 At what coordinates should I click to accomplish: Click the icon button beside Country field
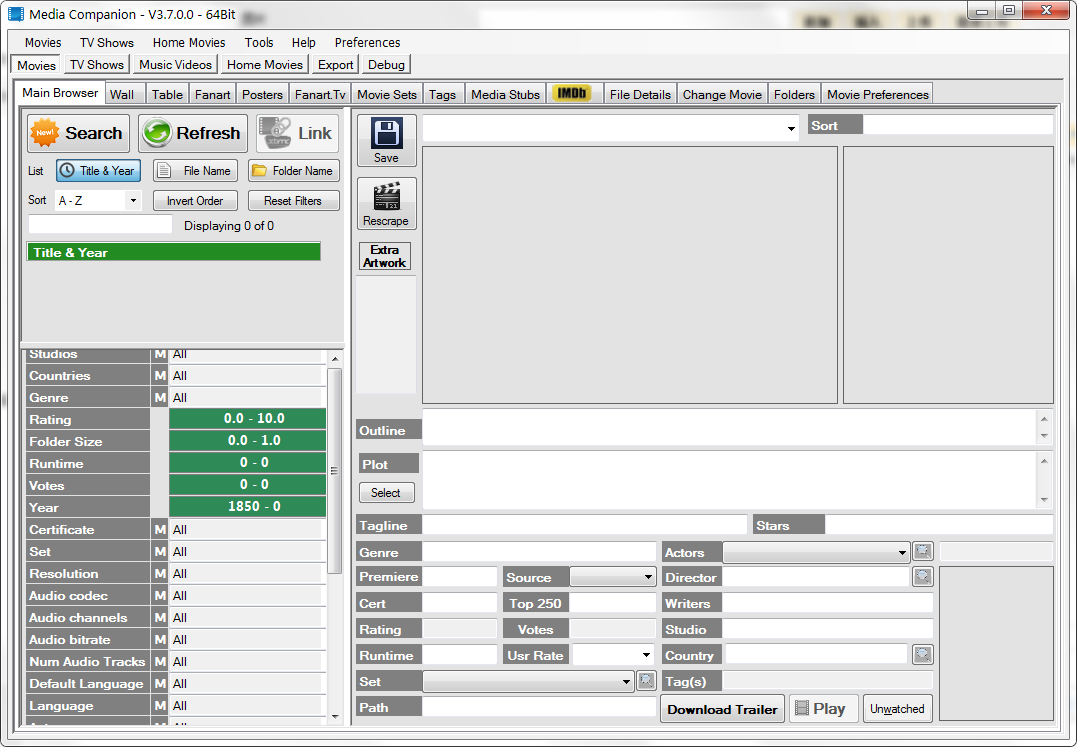(x=922, y=655)
